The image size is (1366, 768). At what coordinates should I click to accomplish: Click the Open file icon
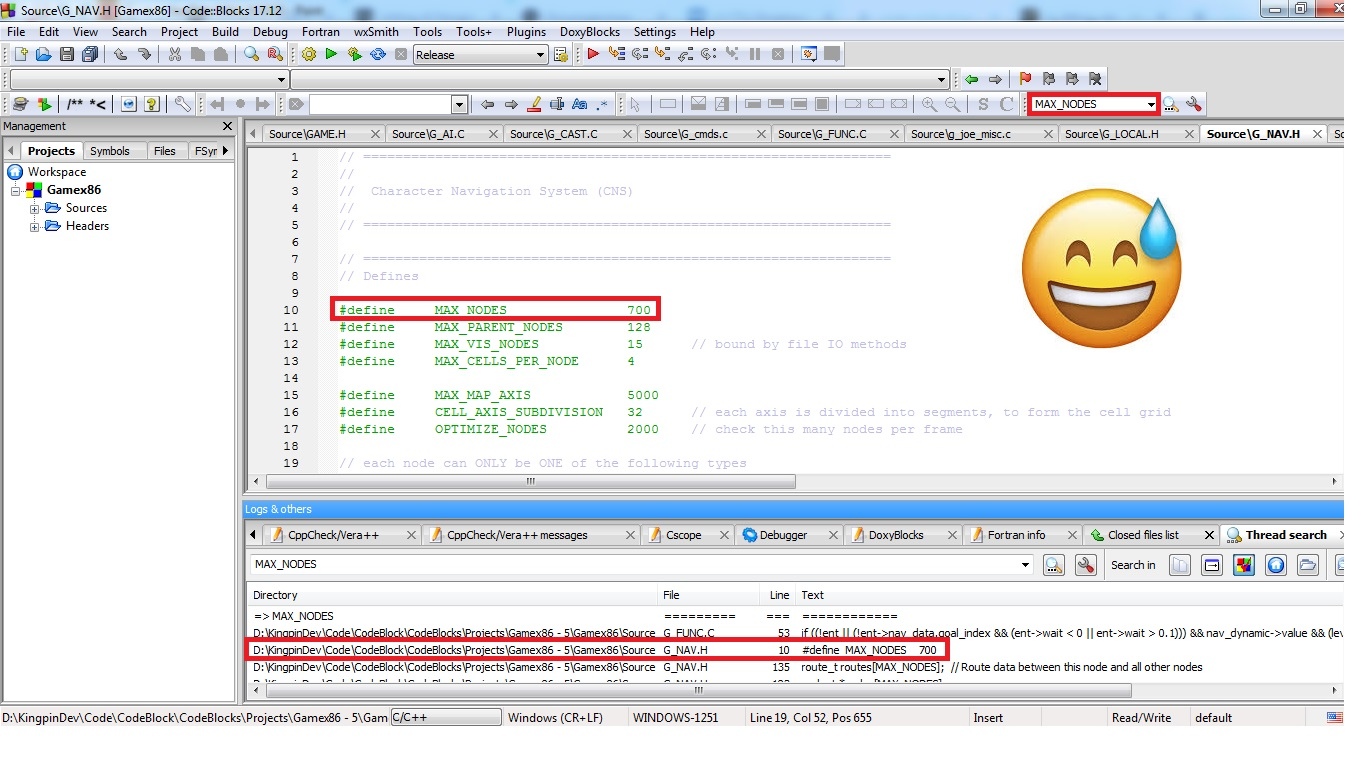click(x=43, y=54)
